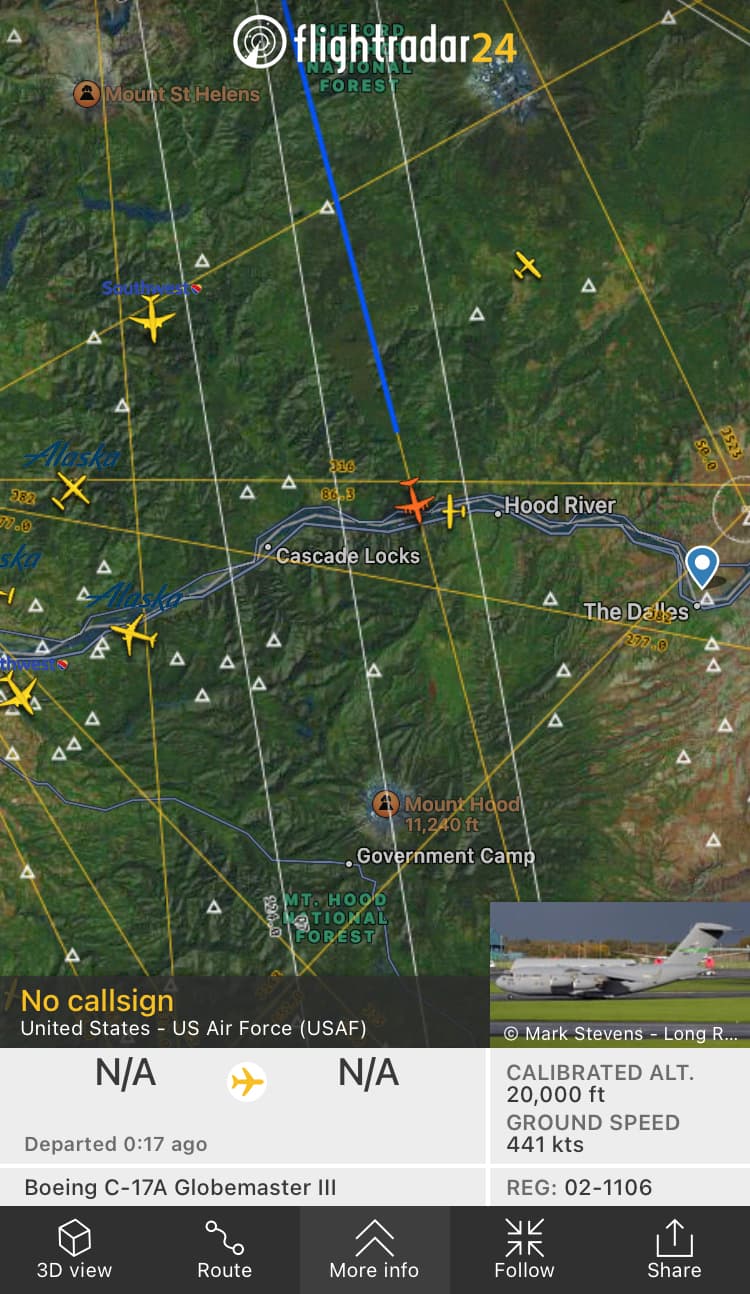The image size is (750, 1294).
Task: Tap the Mount Hood volcano marker
Action: (x=385, y=803)
